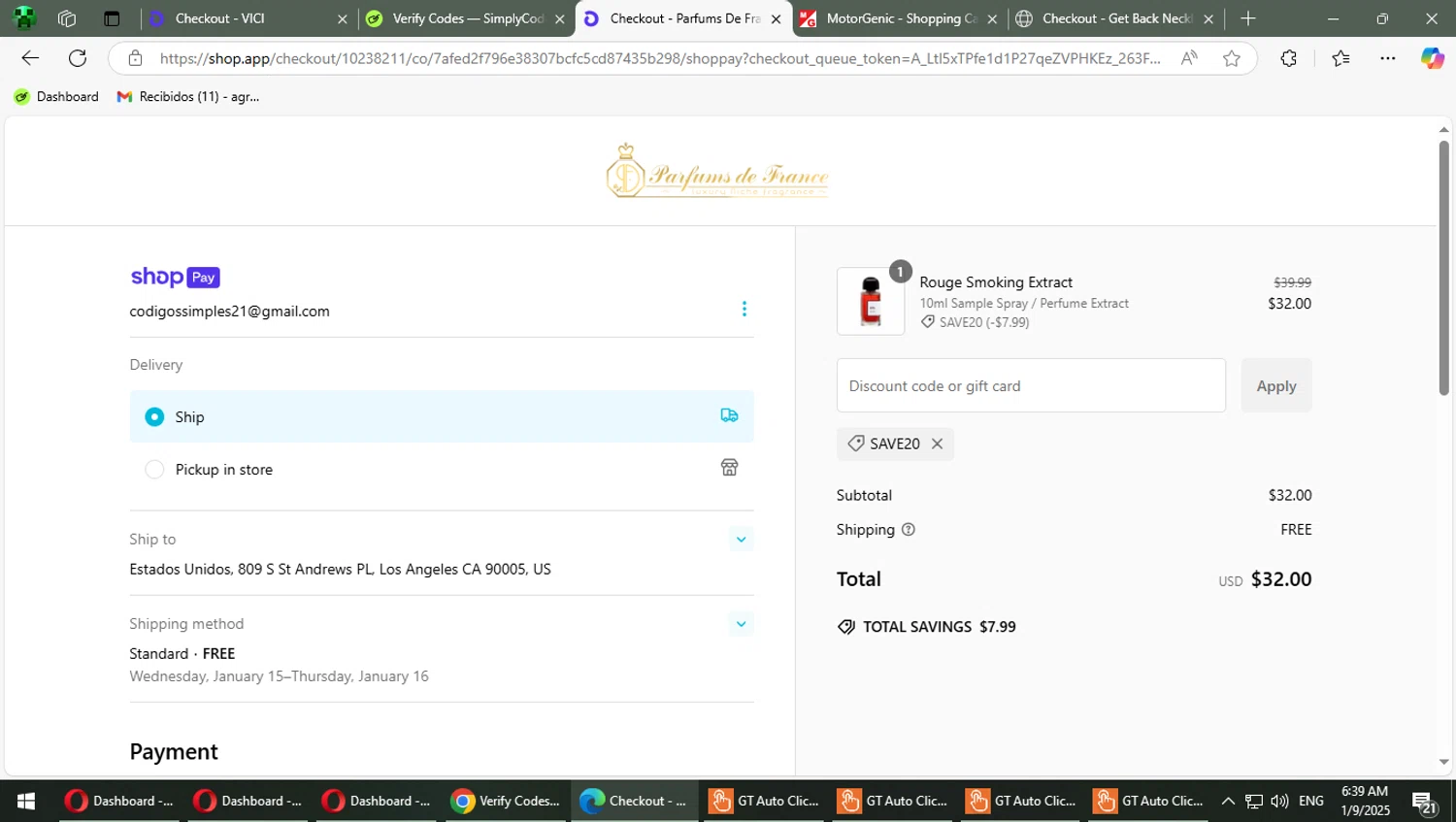Open the Workspaces icon in title bar
The height and width of the screenshot is (822, 1456).
click(x=67, y=18)
